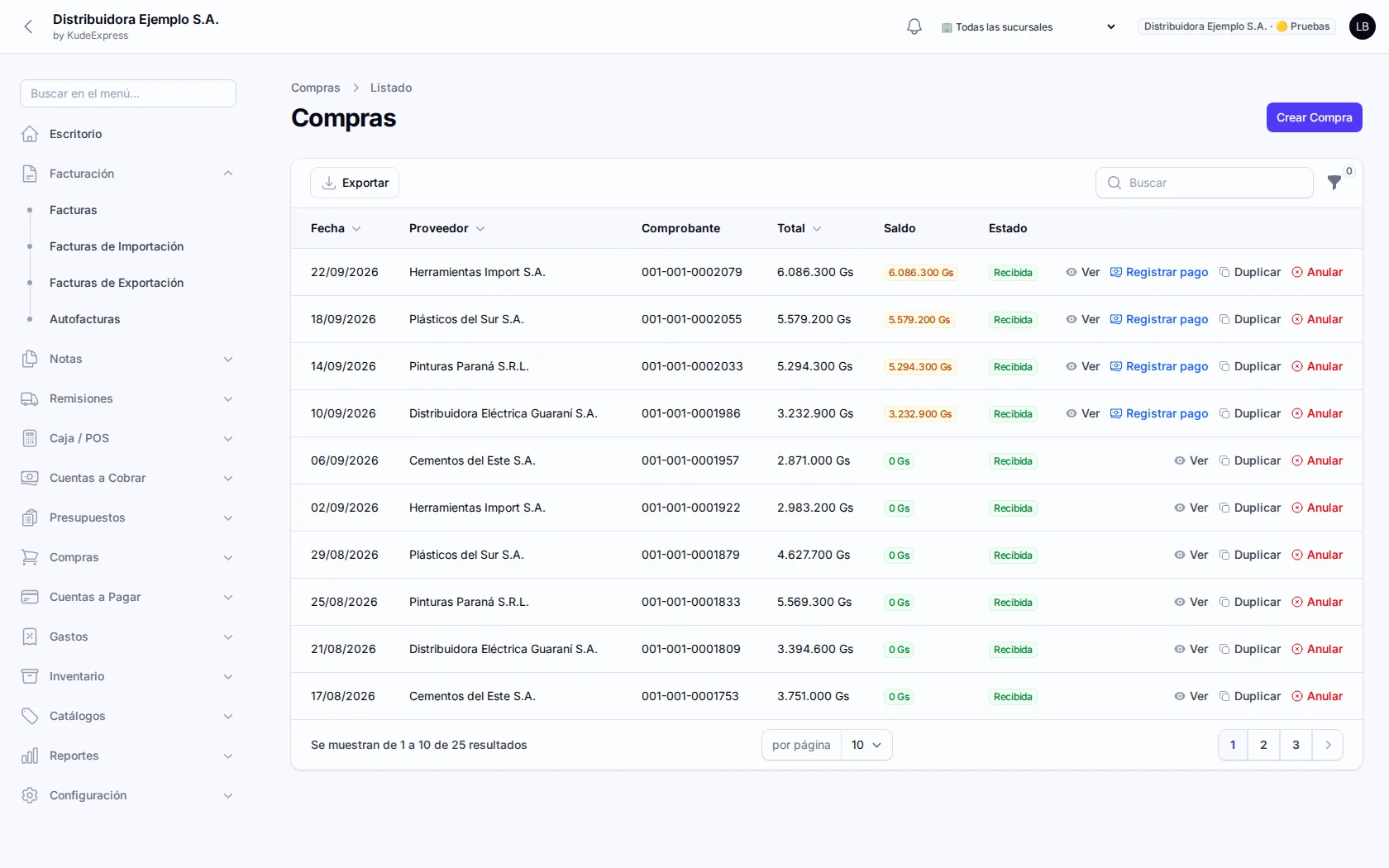Click the Catálogos tag icon
This screenshot has height=868, width=1389.
[30, 716]
